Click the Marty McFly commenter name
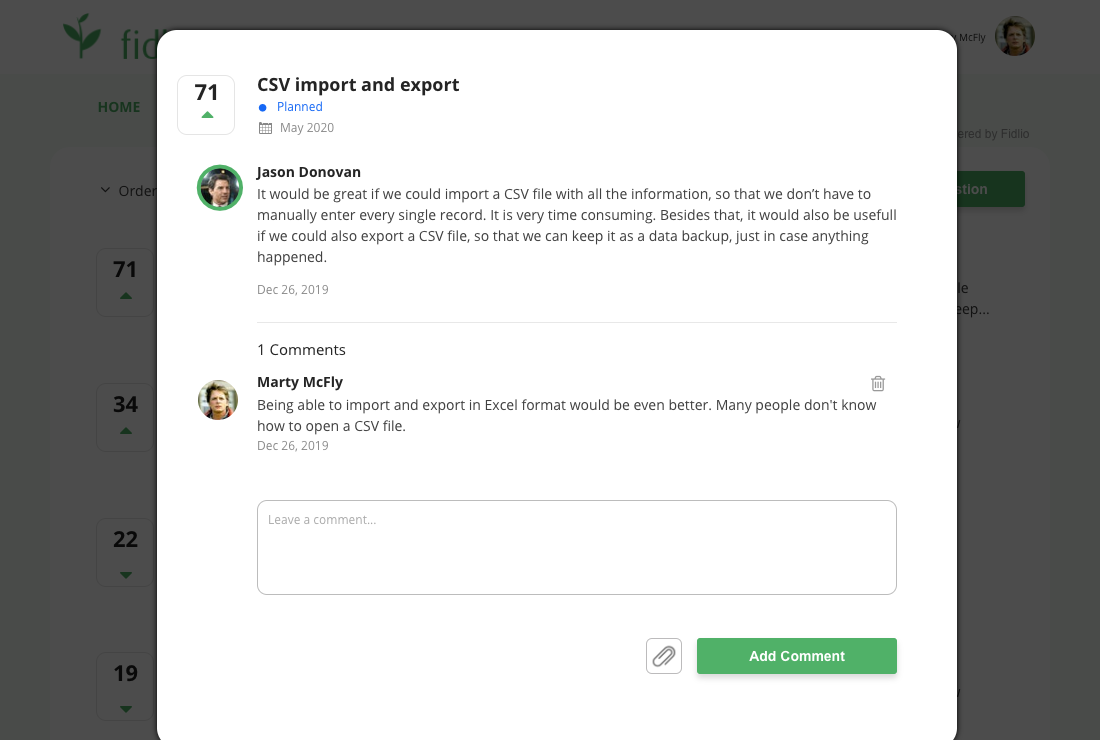This screenshot has width=1100, height=740. (x=300, y=382)
